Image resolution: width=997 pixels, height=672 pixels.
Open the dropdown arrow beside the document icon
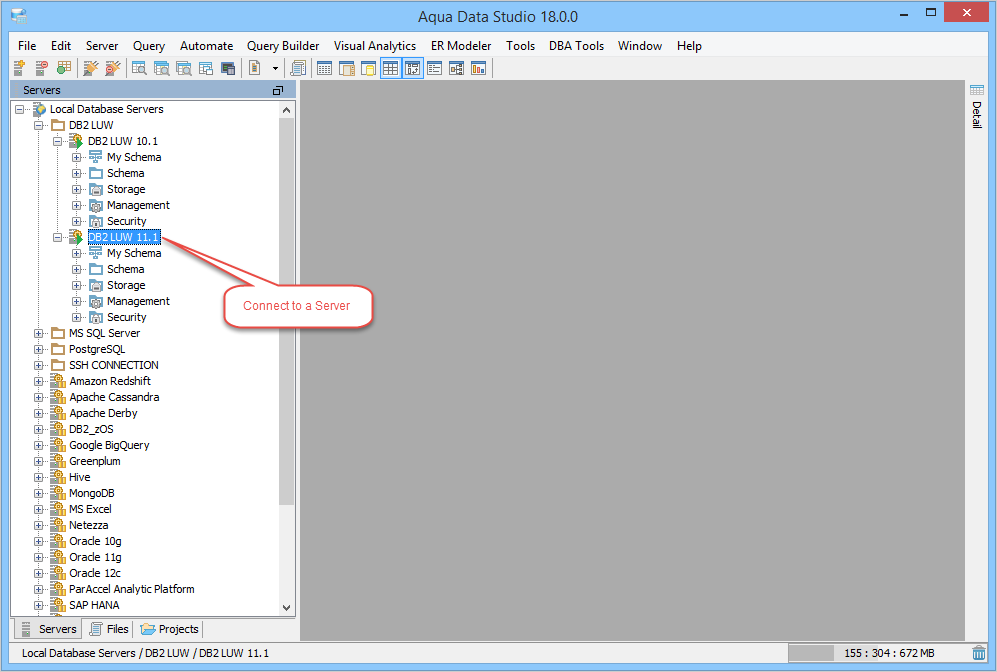pos(275,68)
